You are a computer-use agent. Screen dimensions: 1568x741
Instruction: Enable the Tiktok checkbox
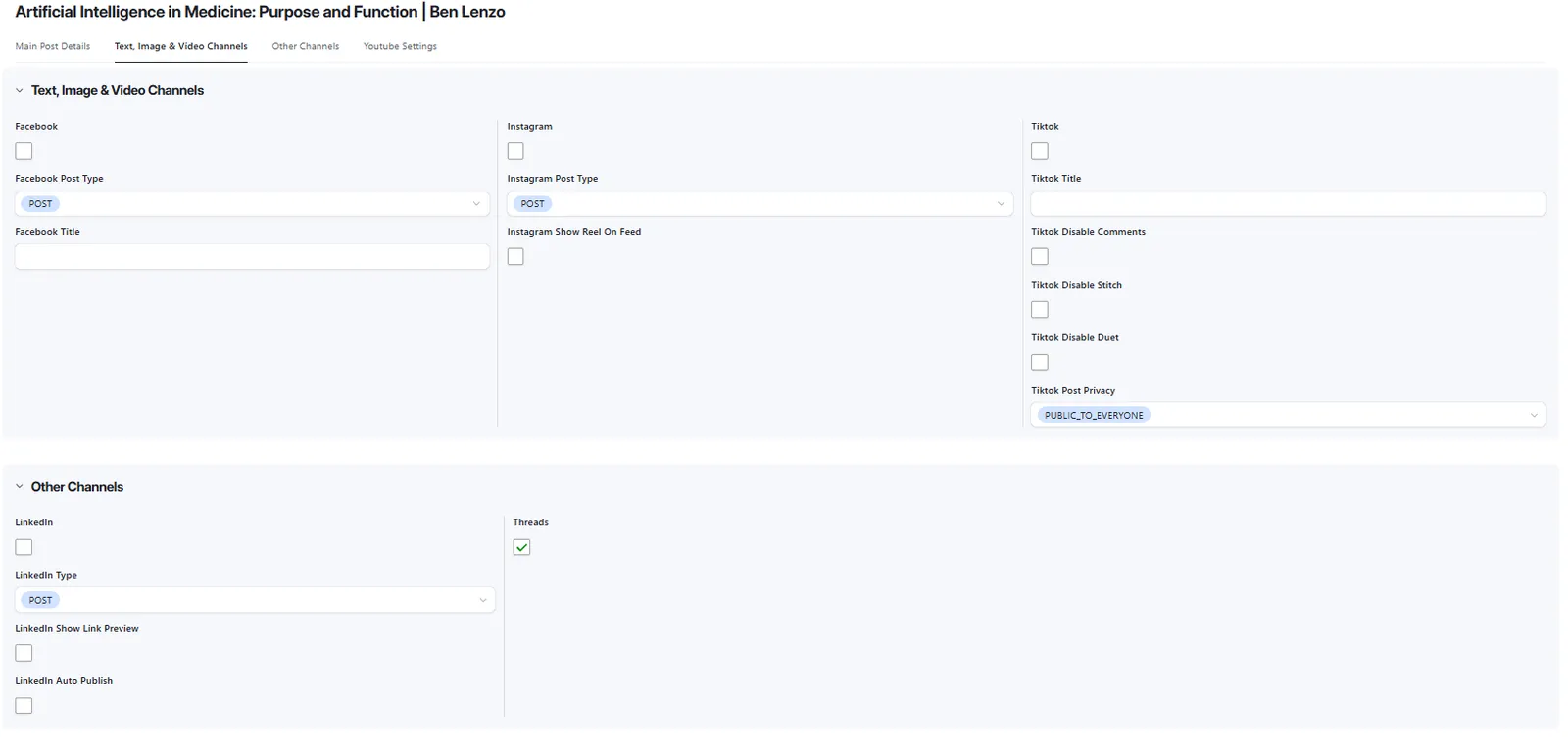click(x=1040, y=151)
